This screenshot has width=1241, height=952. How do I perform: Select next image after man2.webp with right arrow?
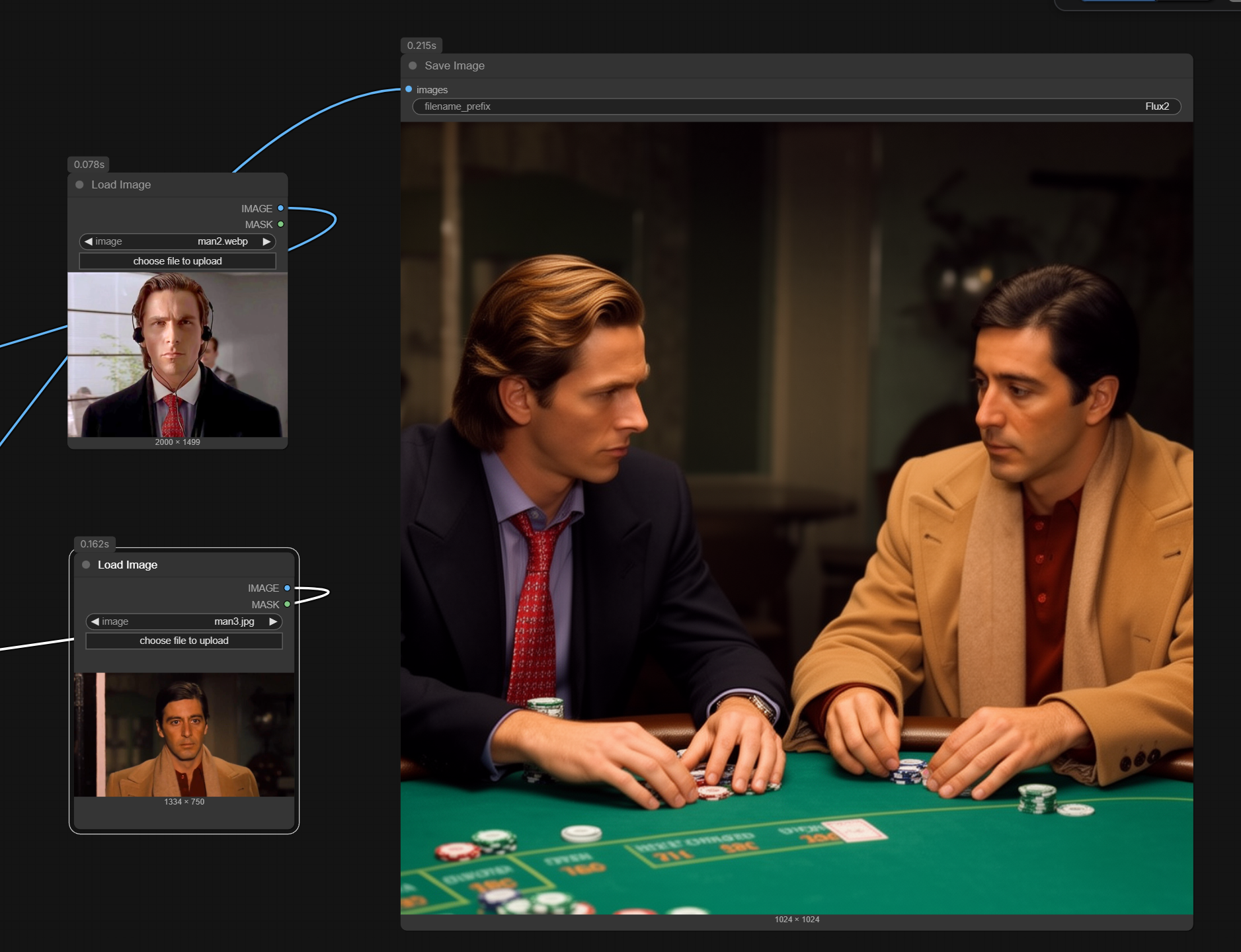pyautogui.click(x=266, y=241)
